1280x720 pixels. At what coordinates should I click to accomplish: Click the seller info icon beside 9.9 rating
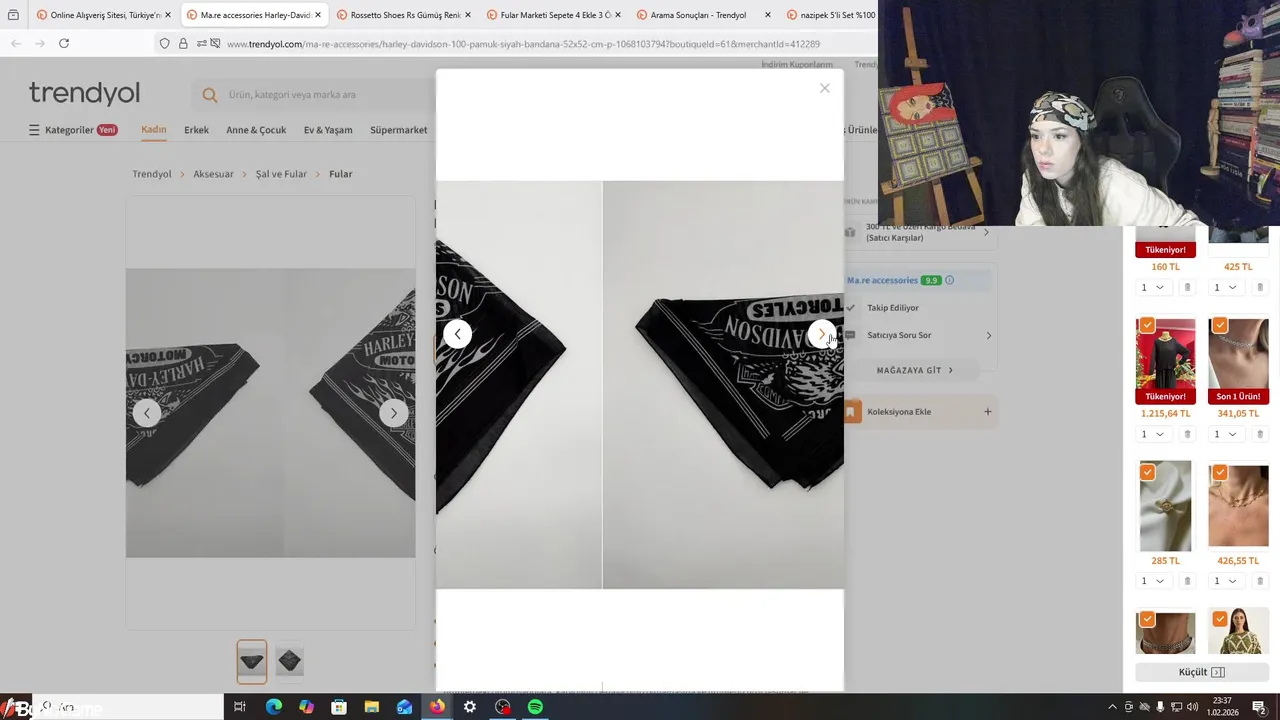(x=950, y=280)
